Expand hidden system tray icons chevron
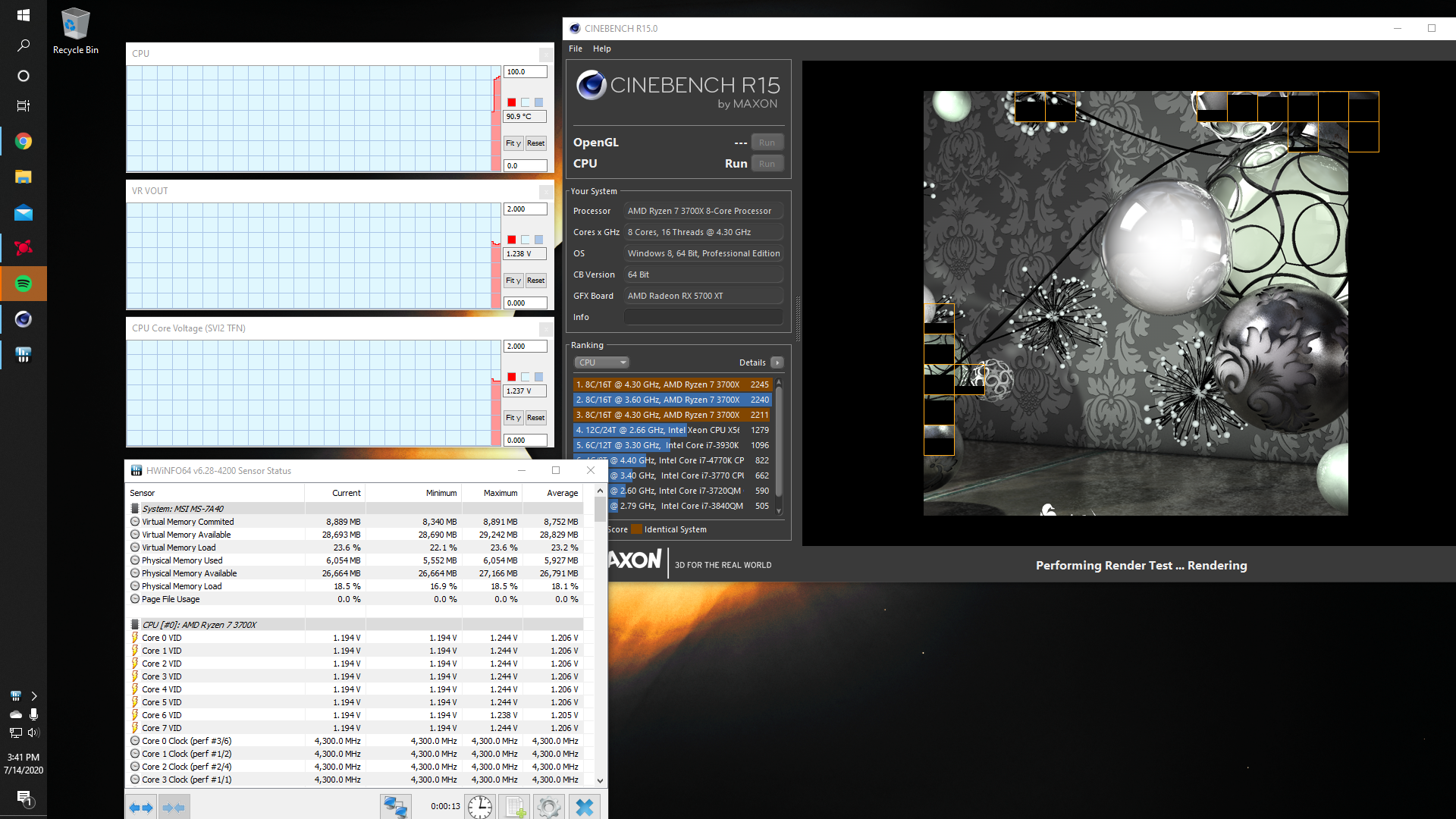The width and height of the screenshot is (1456, 819). pyautogui.click(x=33, y=696)
